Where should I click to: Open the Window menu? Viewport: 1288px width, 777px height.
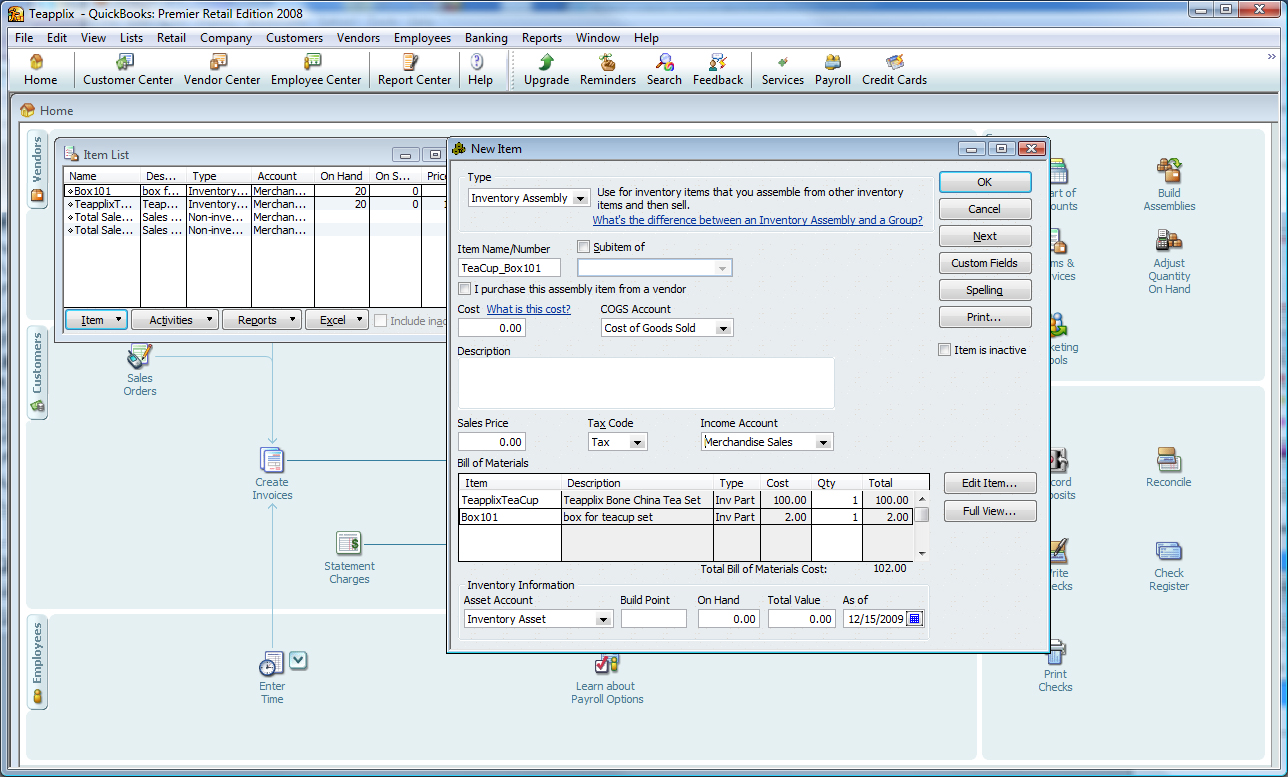[598, 38]
